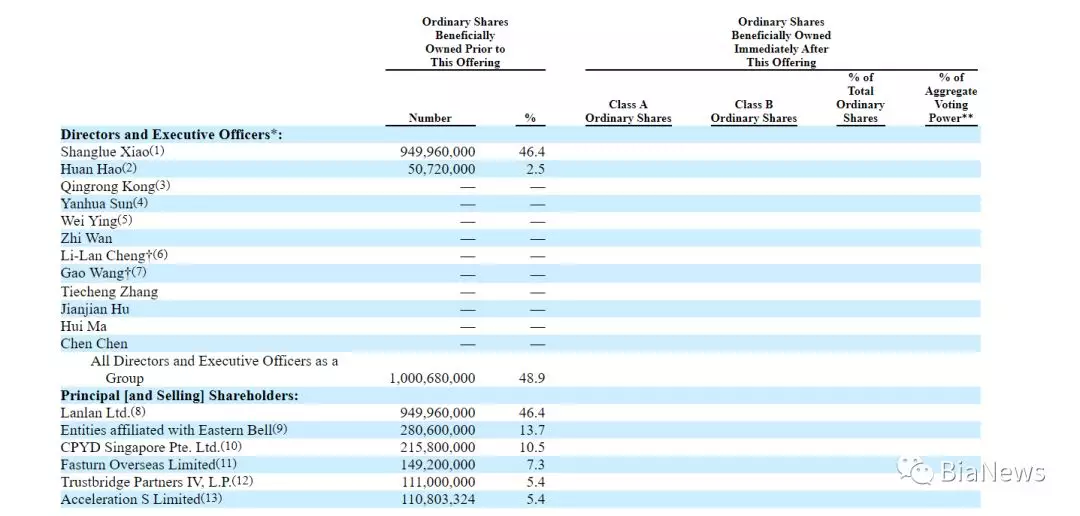Click share count 949,960,000 in Shanglue Xiao row
The image size is (1080, 516).
(437, 152)
